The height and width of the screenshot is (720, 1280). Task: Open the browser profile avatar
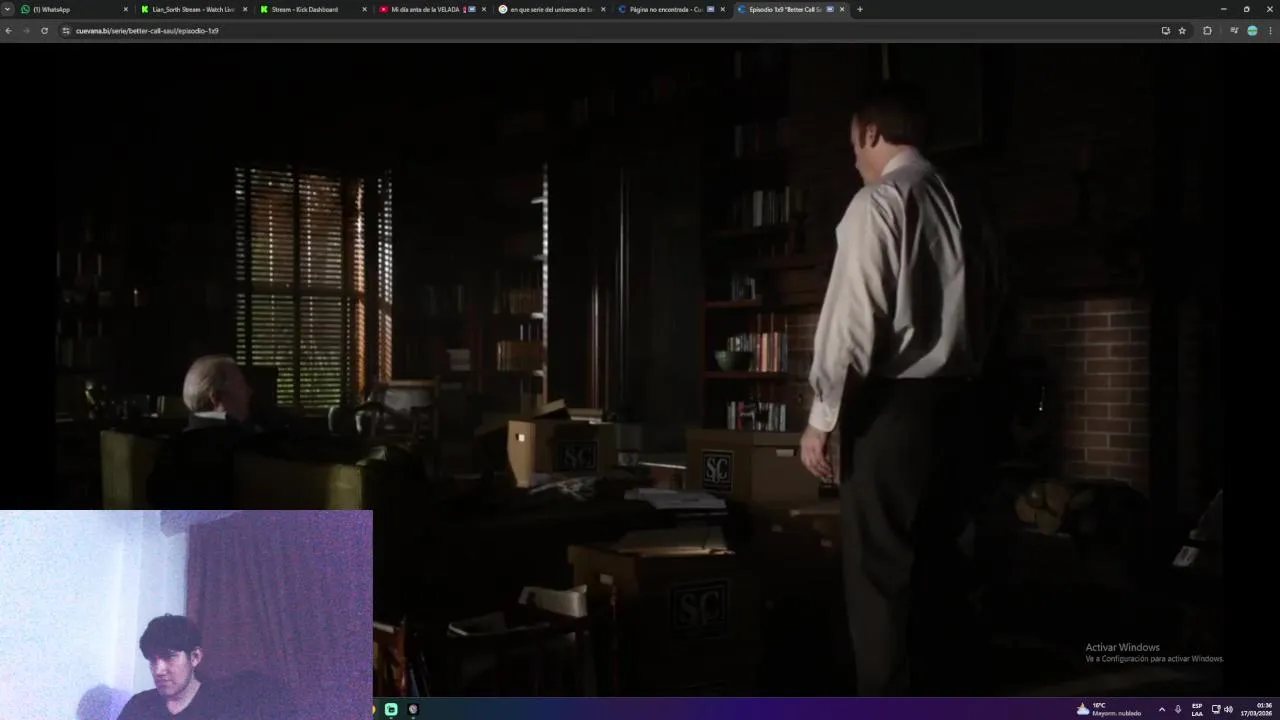tap(1252, 31)
